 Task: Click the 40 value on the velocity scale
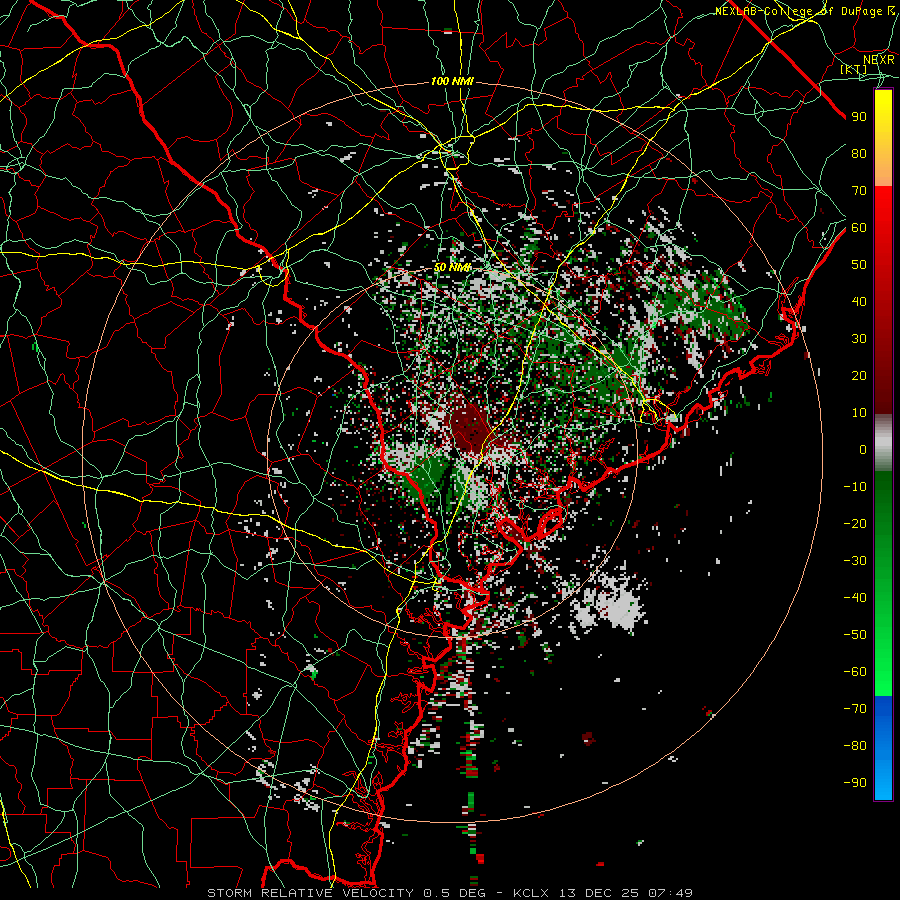pos(859,301)
